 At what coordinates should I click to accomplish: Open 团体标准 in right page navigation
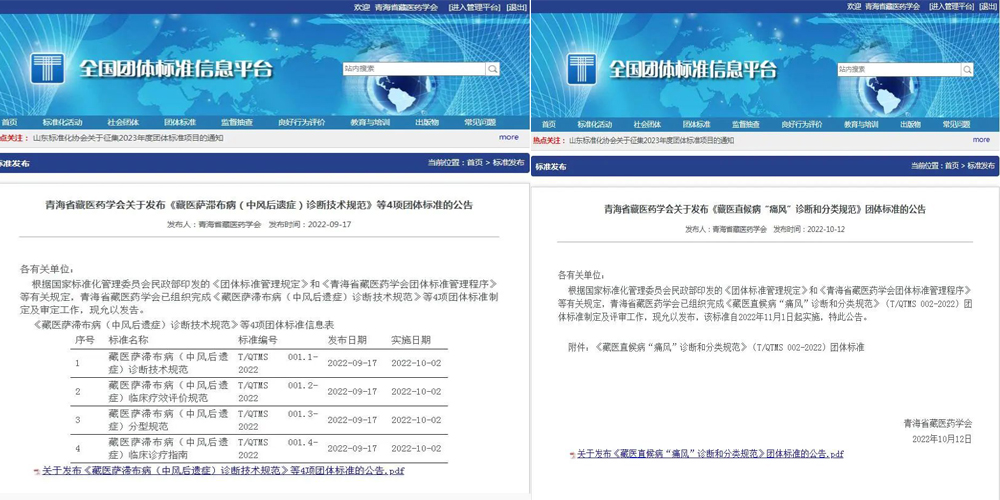[697, 124]
